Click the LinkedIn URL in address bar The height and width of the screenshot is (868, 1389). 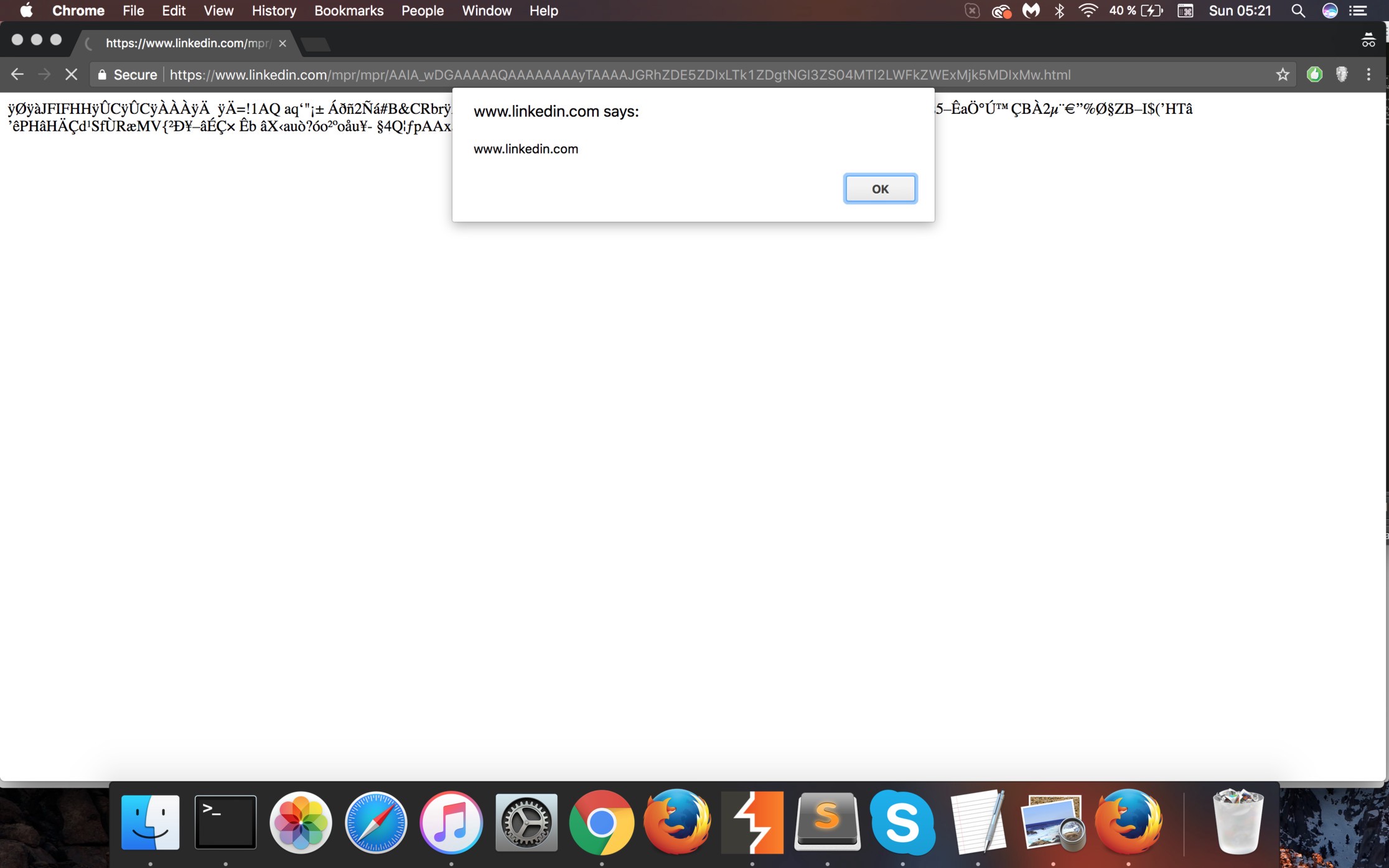pyautogui.click(x=620, y=75)
